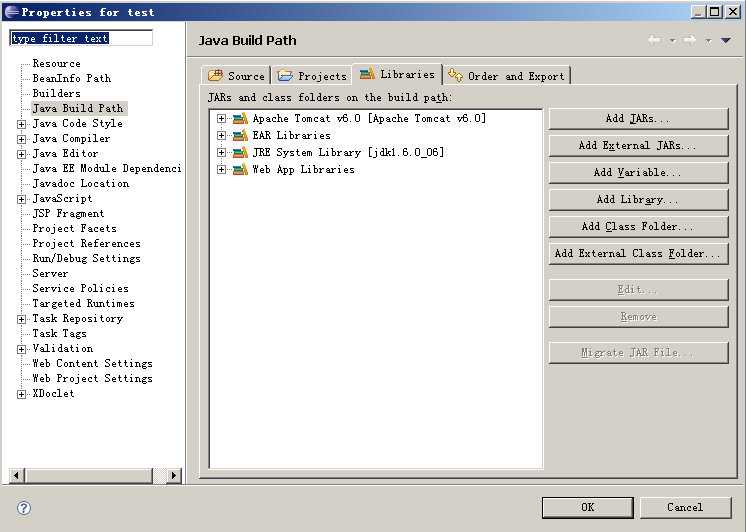
Task: Select Project References entry
Action: tap(86, 244)
